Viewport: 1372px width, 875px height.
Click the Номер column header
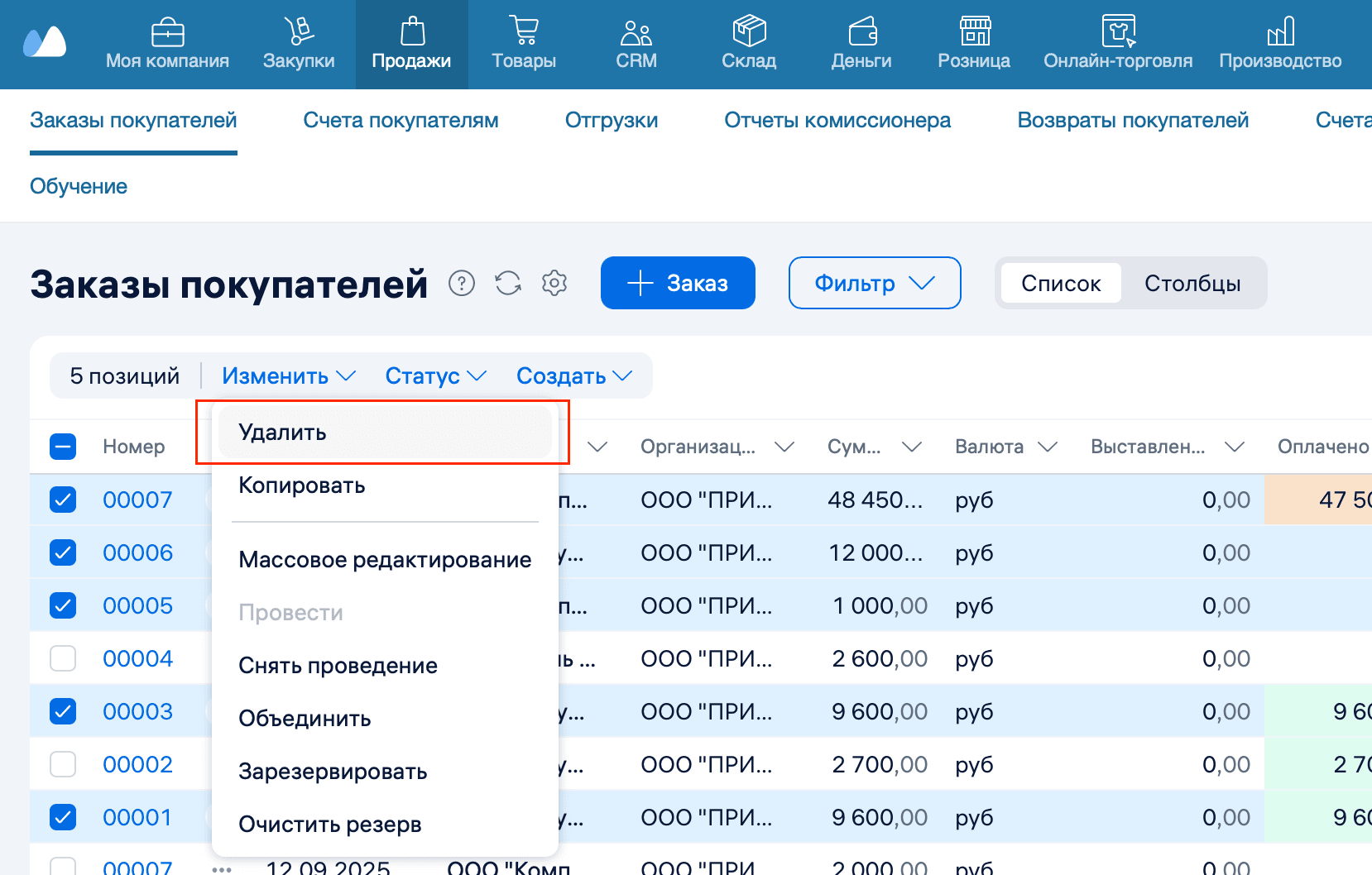coord(134,447)
